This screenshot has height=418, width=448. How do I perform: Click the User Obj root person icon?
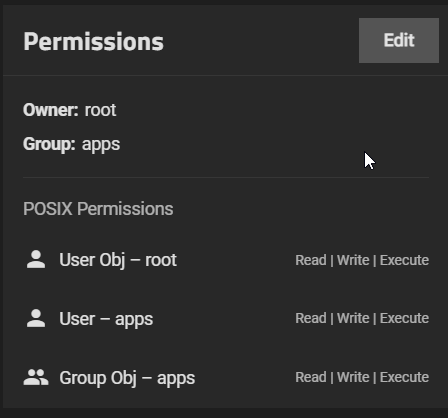[36, 259]
